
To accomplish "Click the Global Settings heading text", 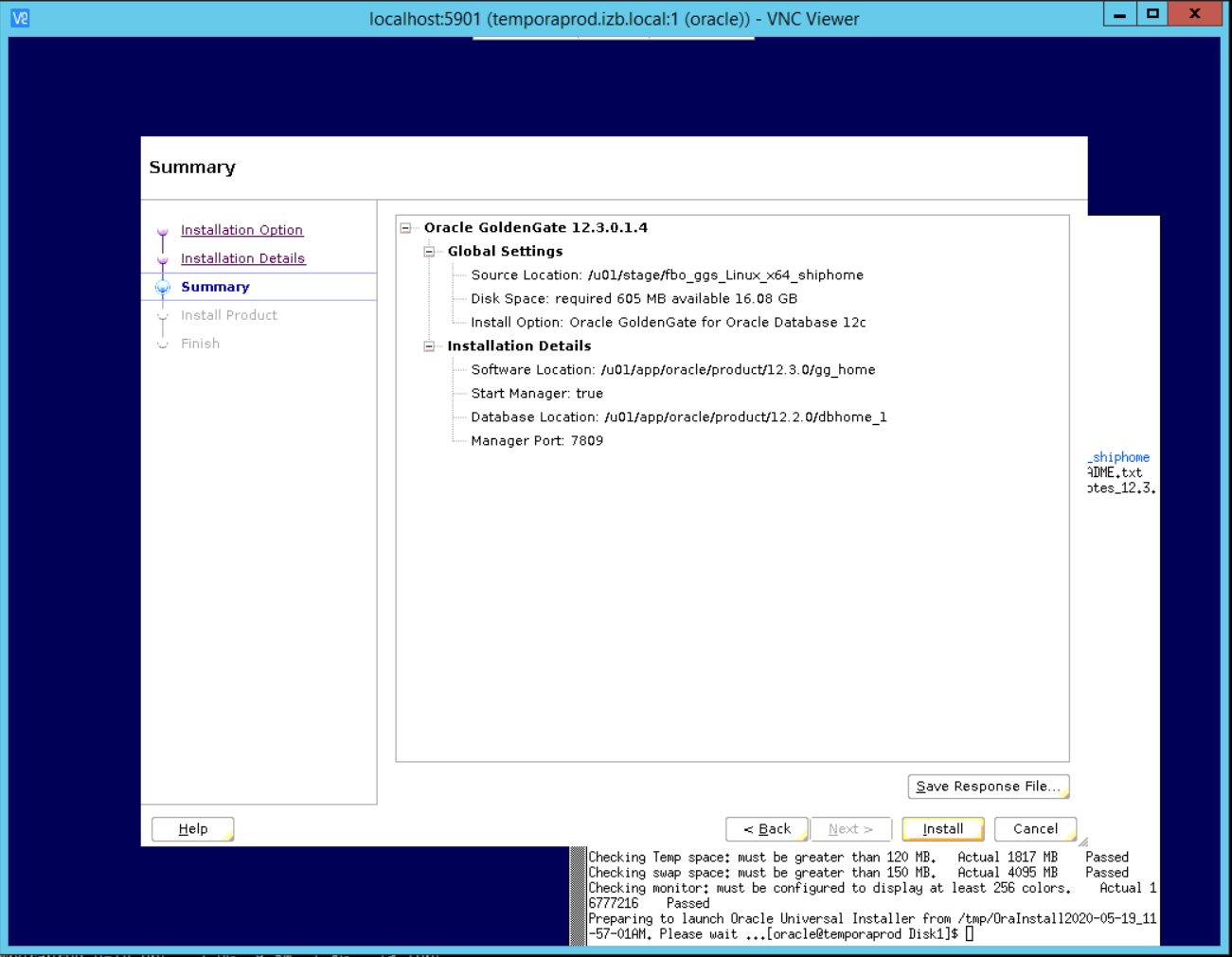I will point(505,252).
